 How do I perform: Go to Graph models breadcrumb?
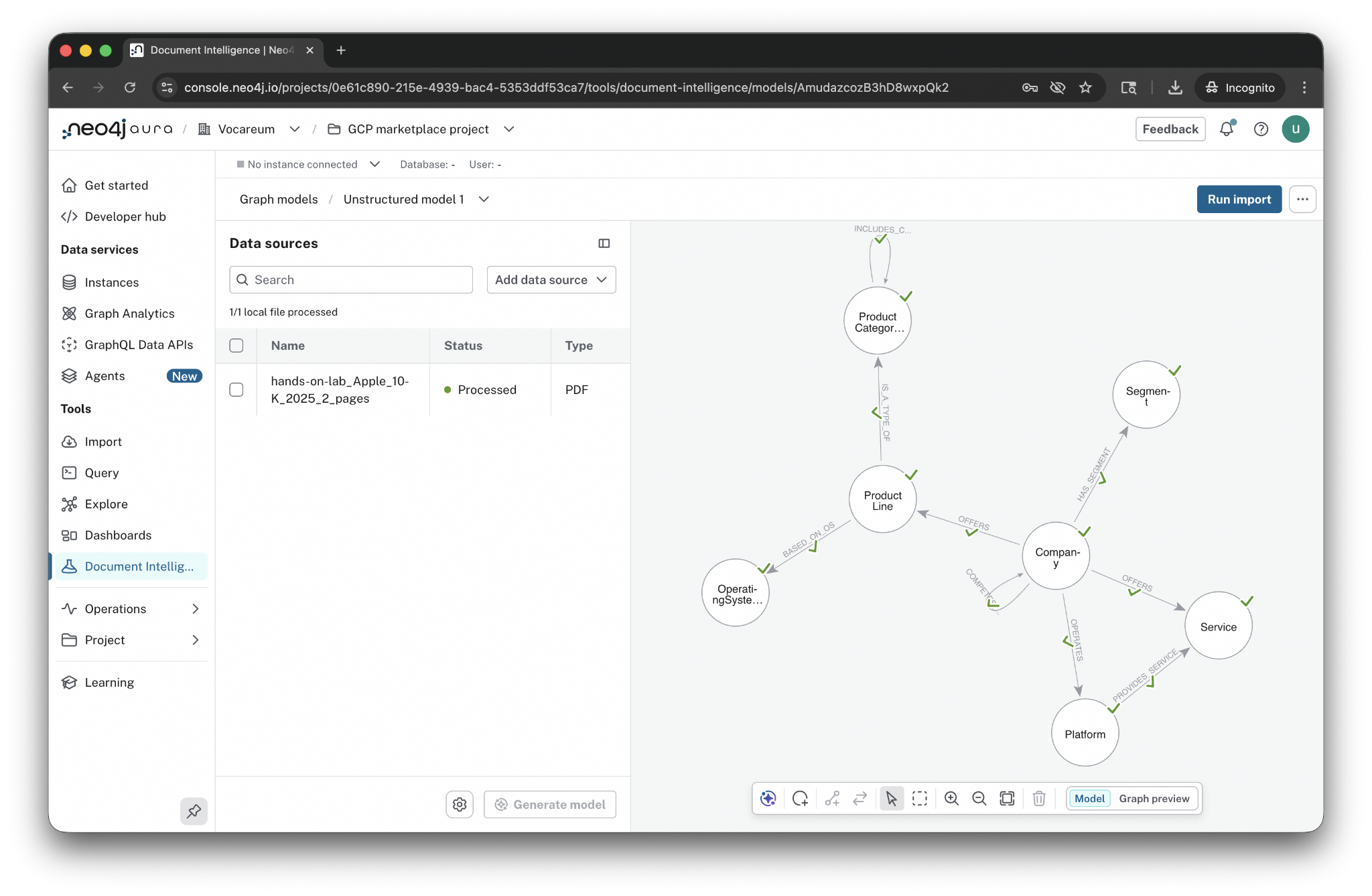279,199
